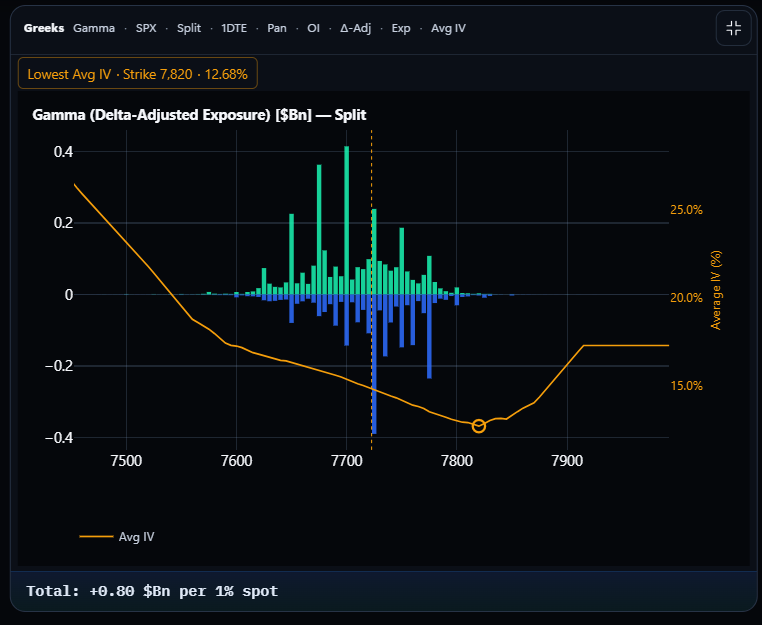Click the Avg IV header label
This screenshot has height=625, width=762.
(448, 28)
